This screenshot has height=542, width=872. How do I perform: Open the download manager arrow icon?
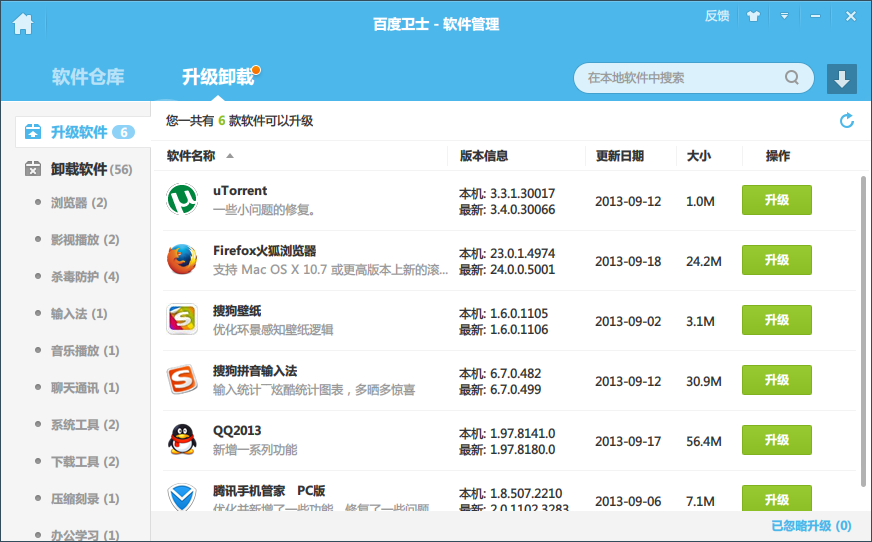841,78
